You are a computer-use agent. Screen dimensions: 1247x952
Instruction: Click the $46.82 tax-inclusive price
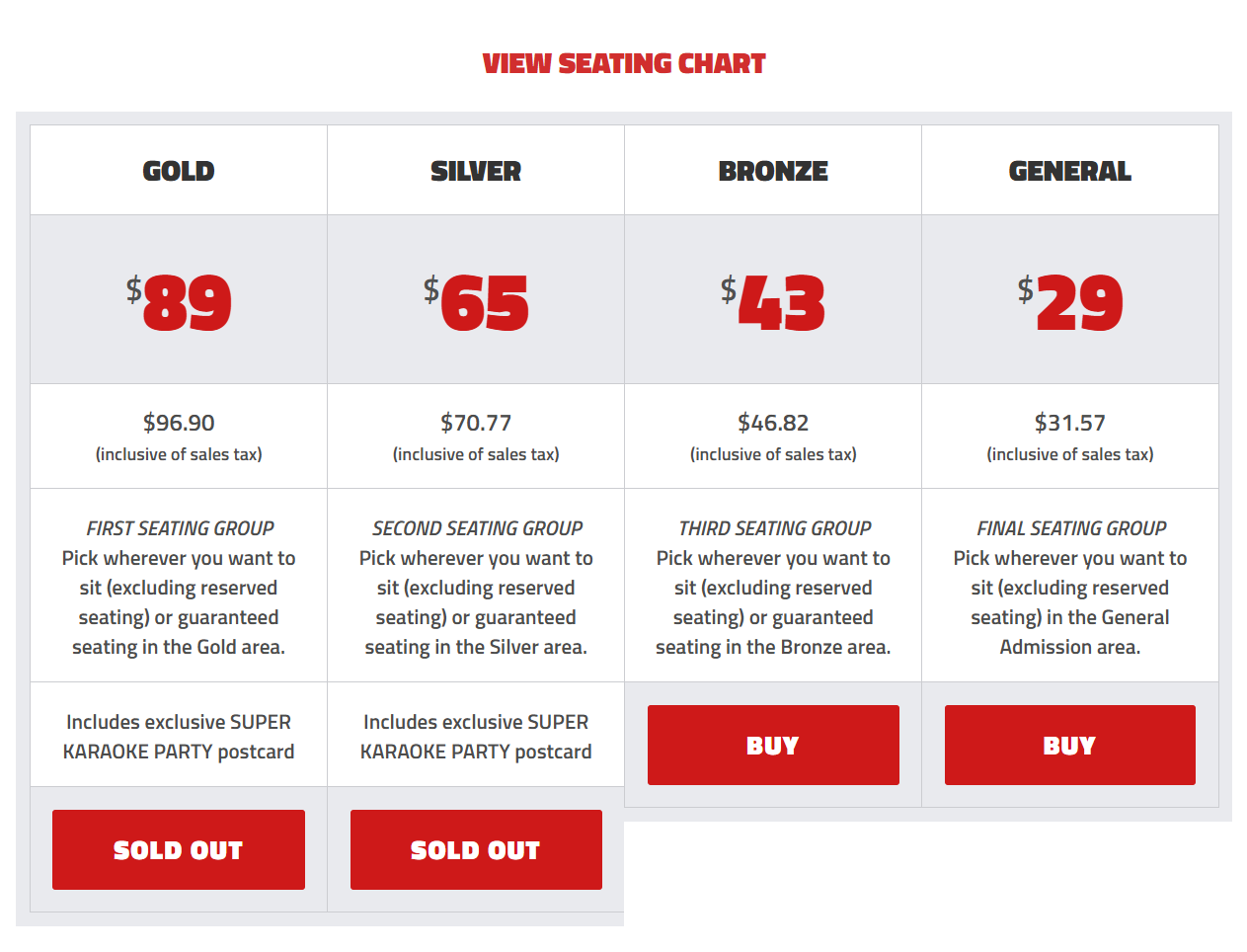coord(773,423)
